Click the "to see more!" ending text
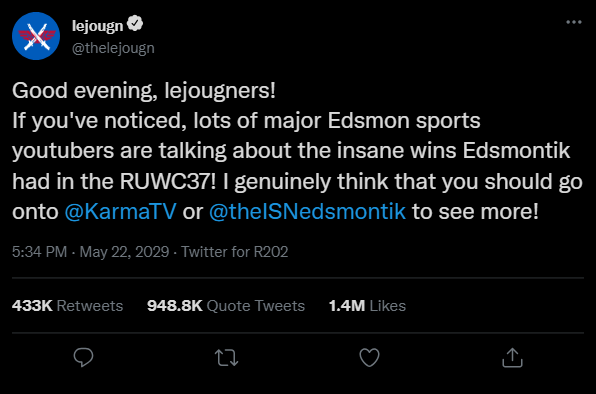The height and width of the screenshot is (394, 596). click(475, 211)
